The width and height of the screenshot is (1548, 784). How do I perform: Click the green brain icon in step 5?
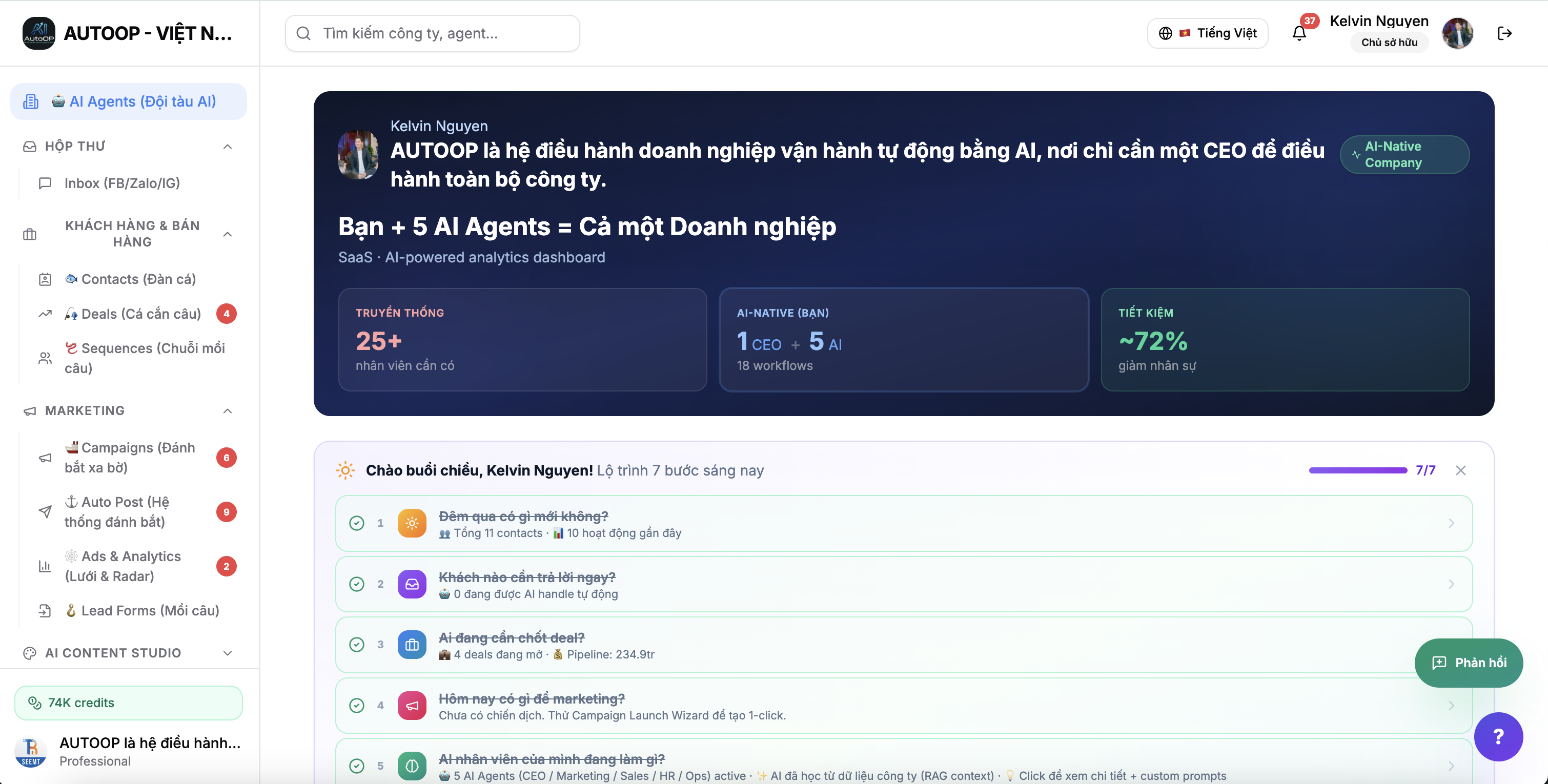(x=412, y=766)
